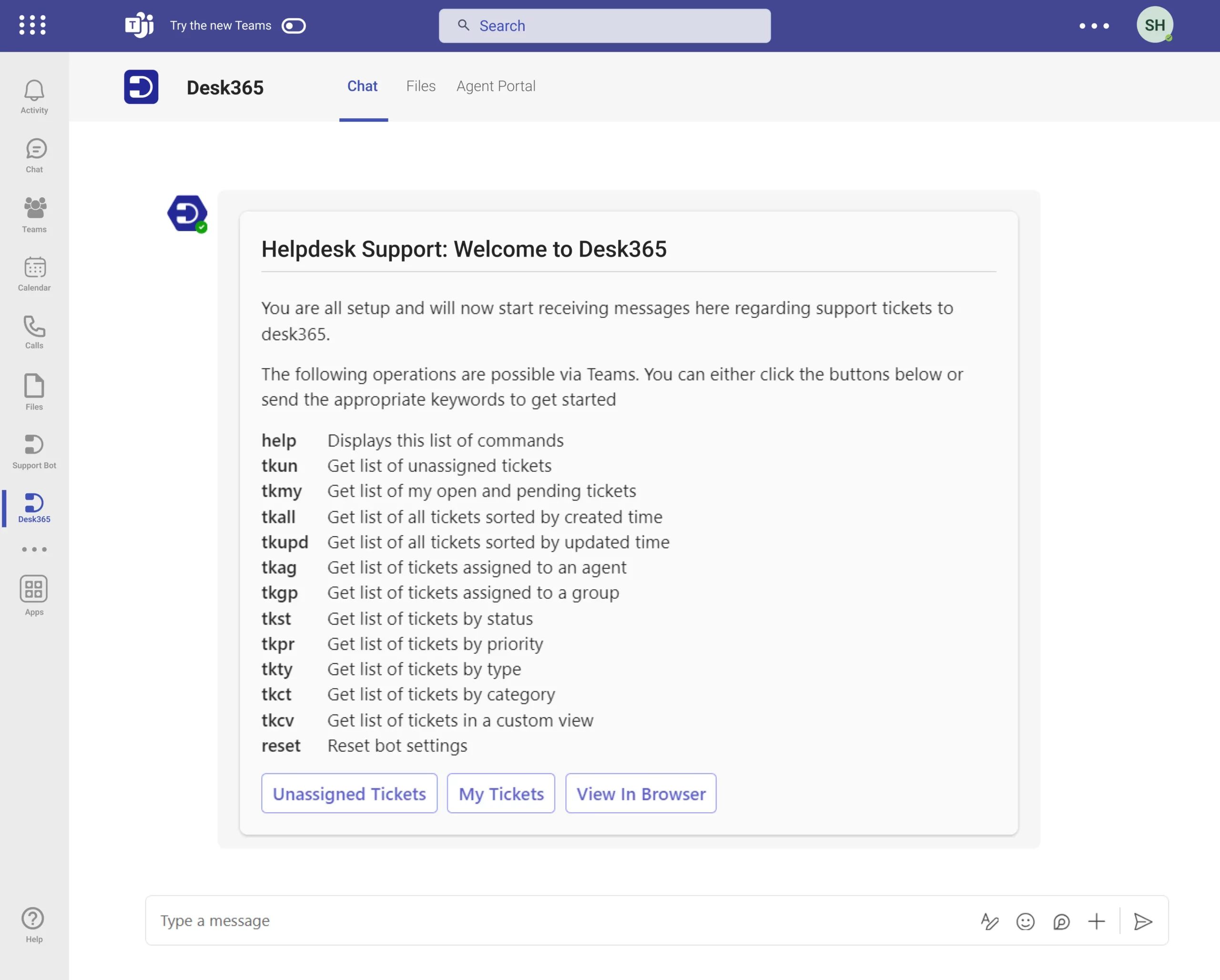Viewport: 1220px width, 980px height.
Task: Expand more apps ellipsis in sidebar
Action: [x=34, y=549]
